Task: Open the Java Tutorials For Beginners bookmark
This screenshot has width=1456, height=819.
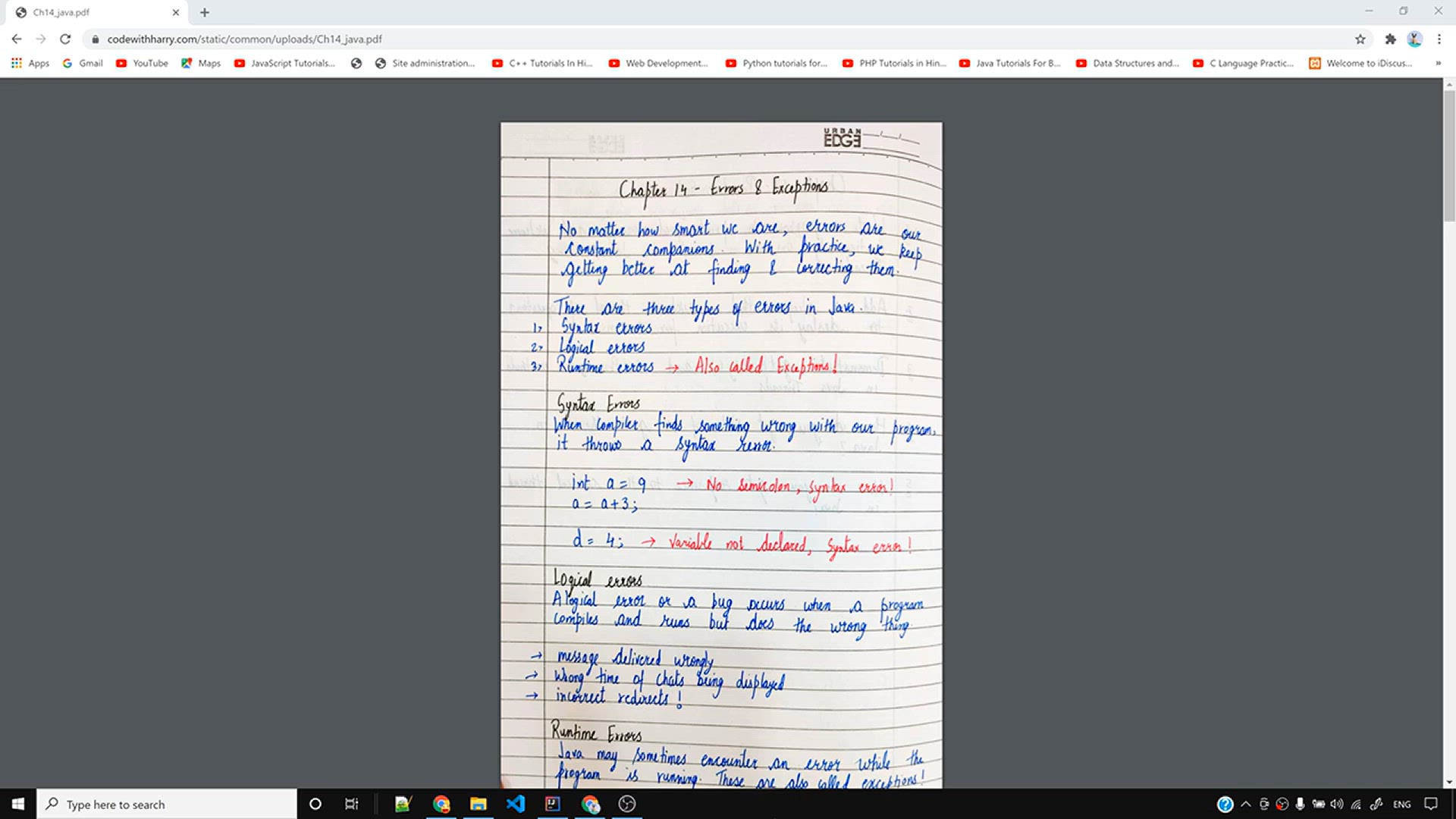Action: coord(1010,63)
